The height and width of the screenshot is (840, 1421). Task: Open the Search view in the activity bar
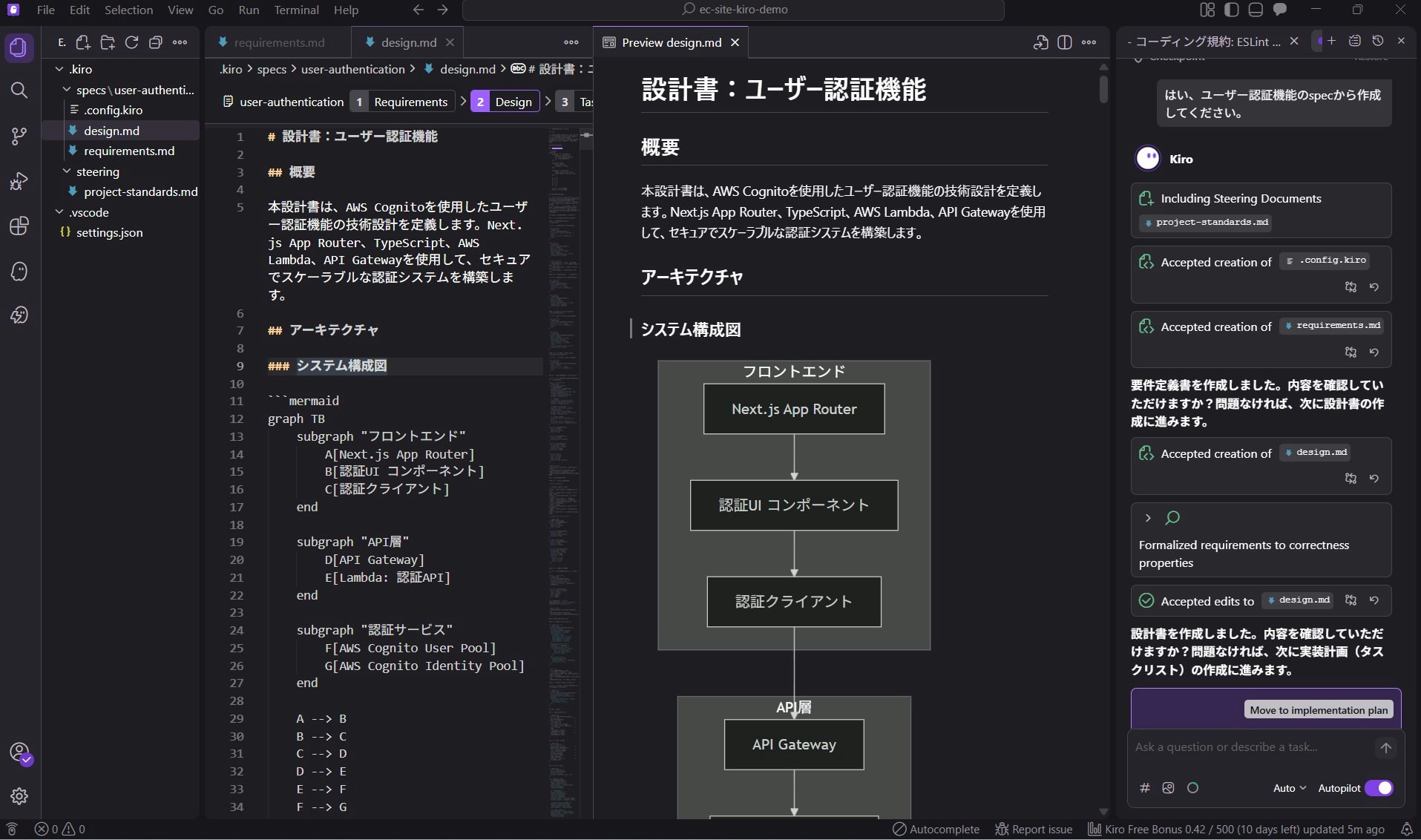19,91
